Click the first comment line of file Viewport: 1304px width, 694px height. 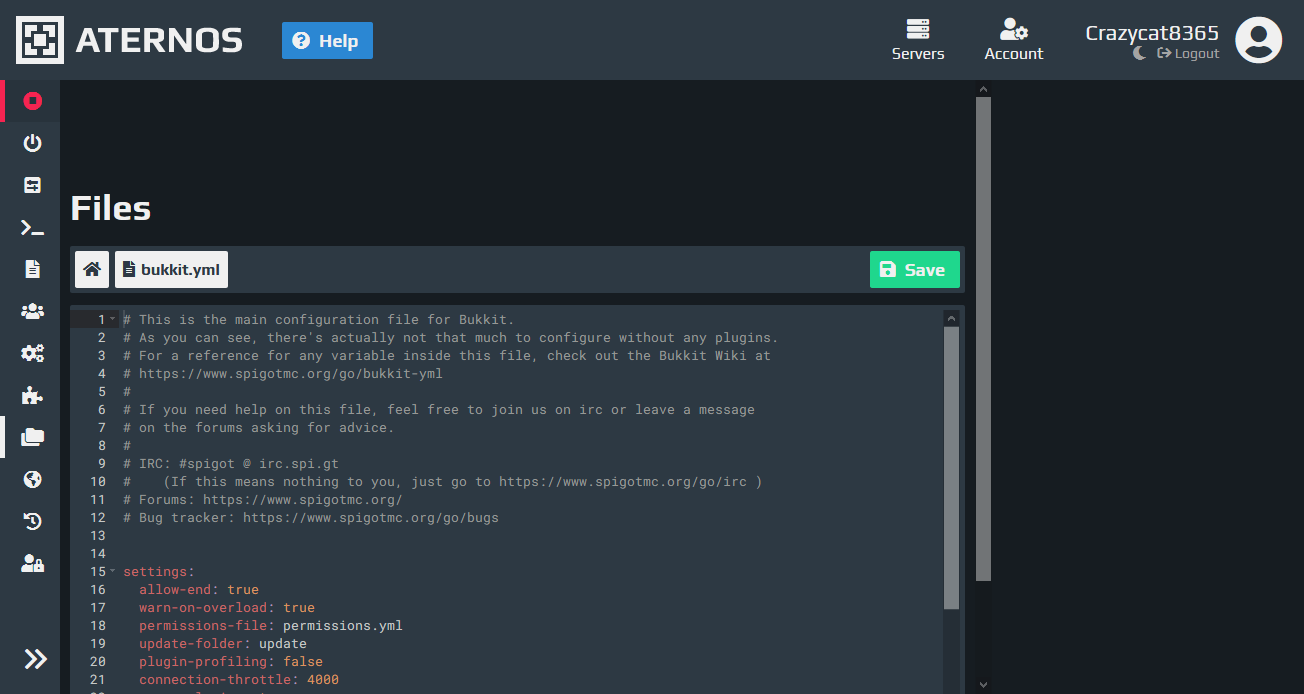pyautogui.click(x=319, y=320)
